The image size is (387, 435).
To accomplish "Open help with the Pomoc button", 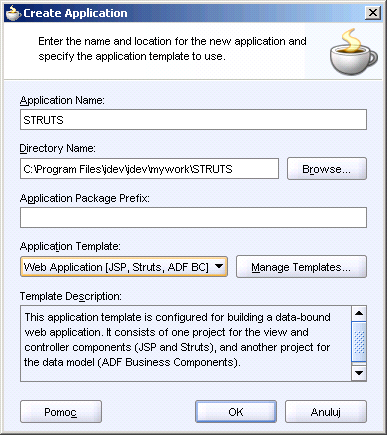I will coord(61,412).
